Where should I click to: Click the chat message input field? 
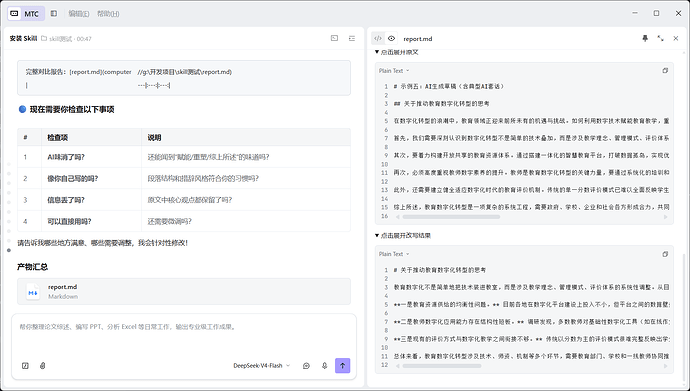point(184,336)
